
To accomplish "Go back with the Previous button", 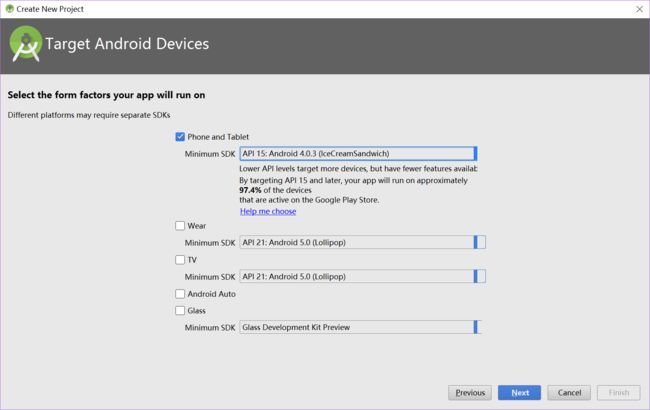I will click(x=470, y=393).
